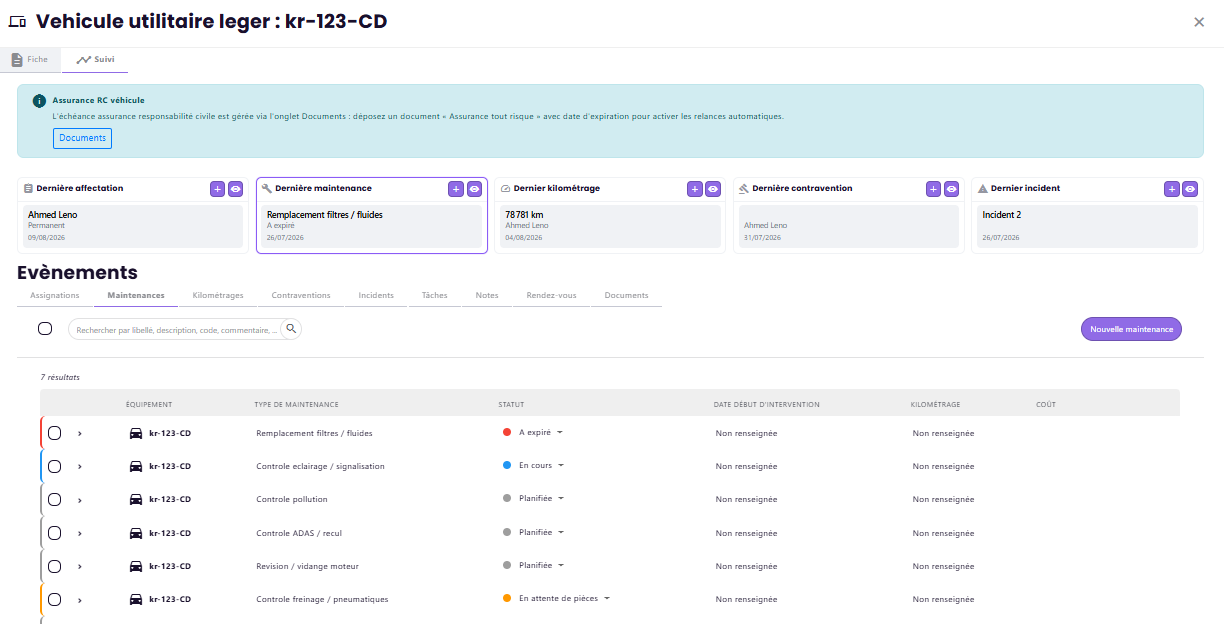Click gauge icon of Dernier kilométrage card
Screen dimensions: 1224x624
(x=505, y=188)
